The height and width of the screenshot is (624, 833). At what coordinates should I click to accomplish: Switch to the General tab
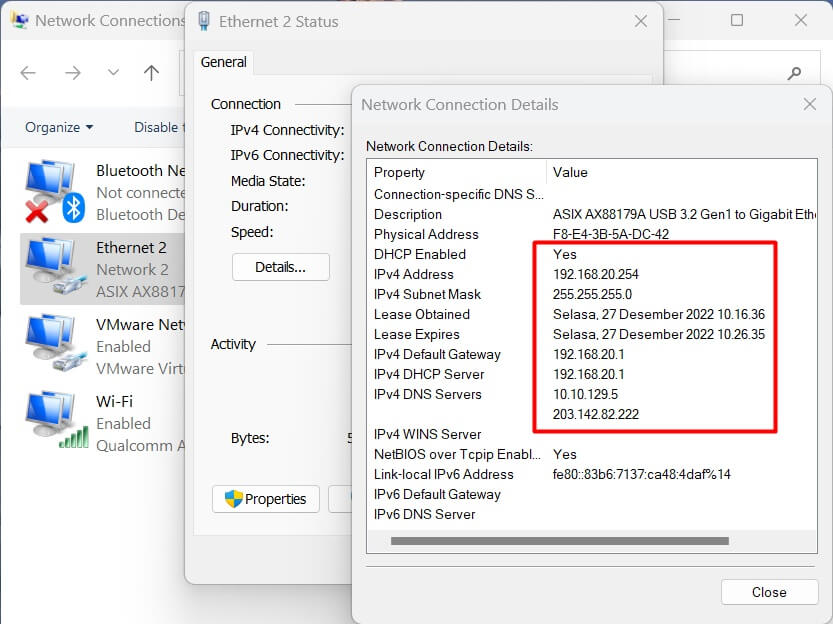pos(223,62)
